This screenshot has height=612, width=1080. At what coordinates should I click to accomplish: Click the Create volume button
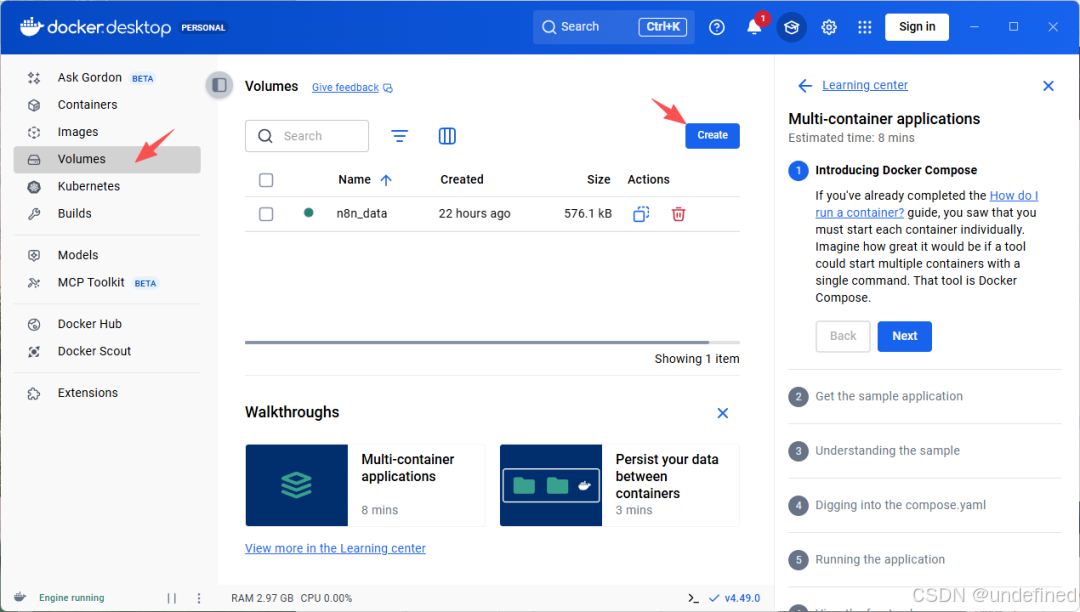pyautogui.click(x=712, y=135)
